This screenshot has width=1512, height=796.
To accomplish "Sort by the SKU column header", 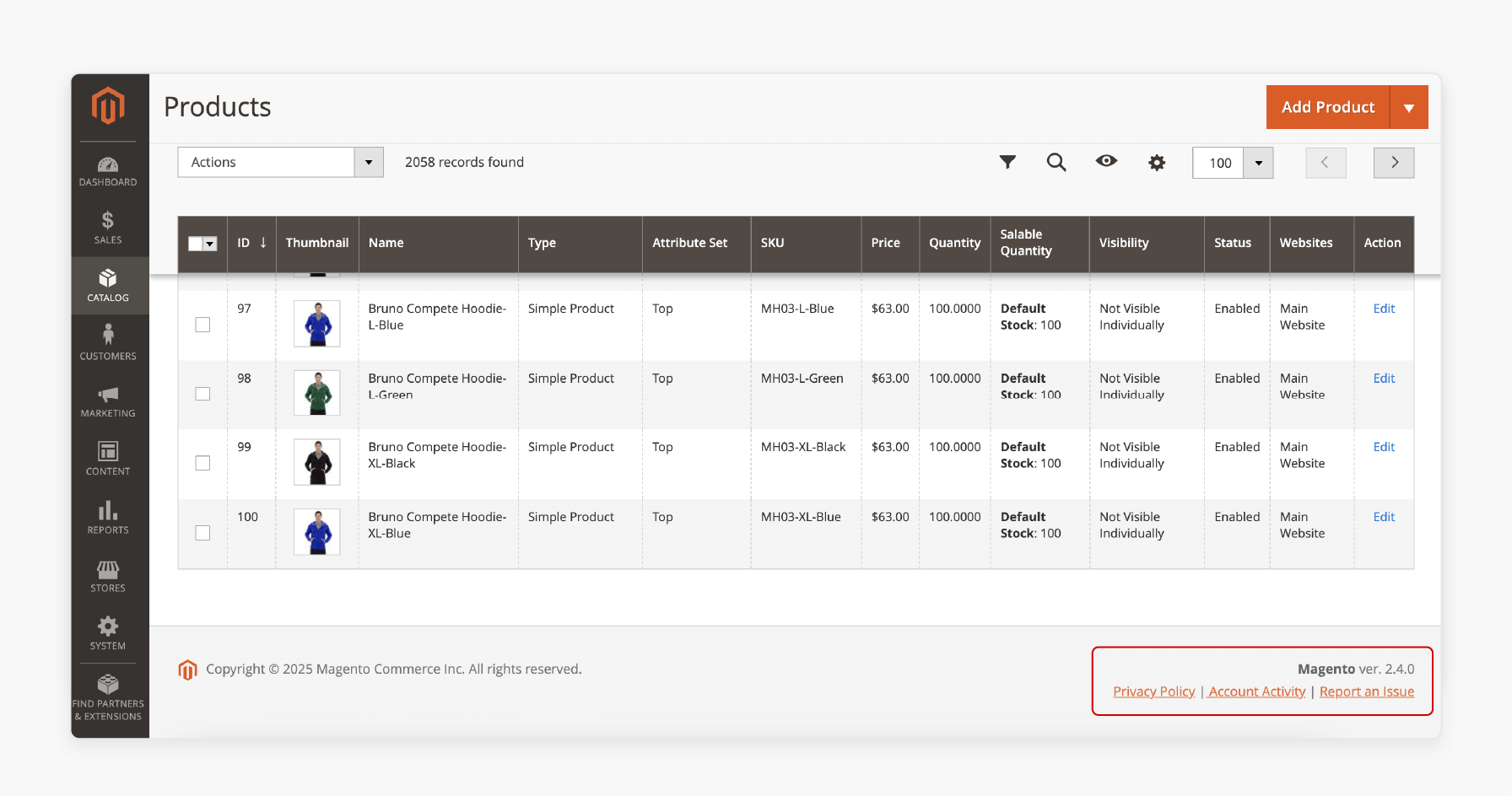I will (x=807, y=243).
